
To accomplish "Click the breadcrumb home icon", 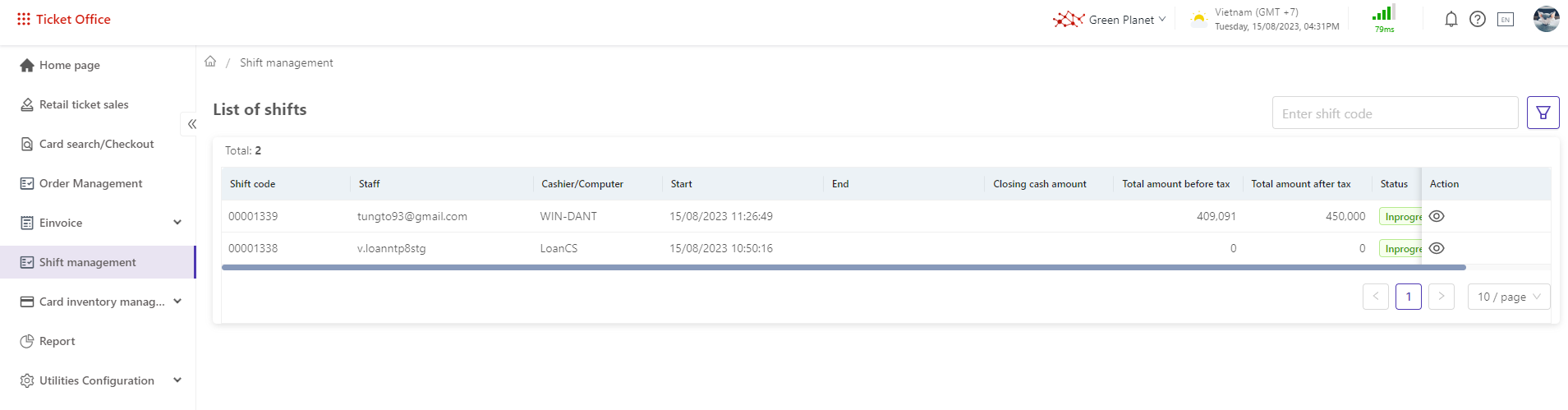I will (x=210, y=62).
